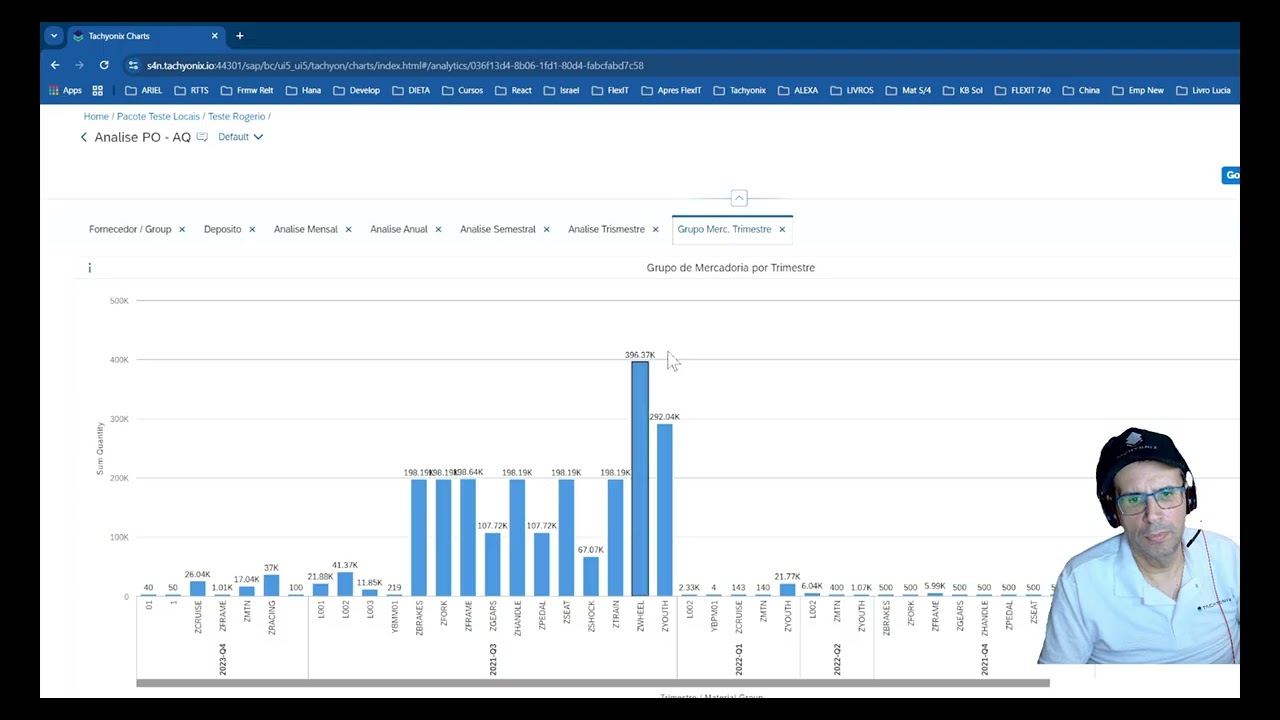Open the Hana bookmark folder

point(303,90)
